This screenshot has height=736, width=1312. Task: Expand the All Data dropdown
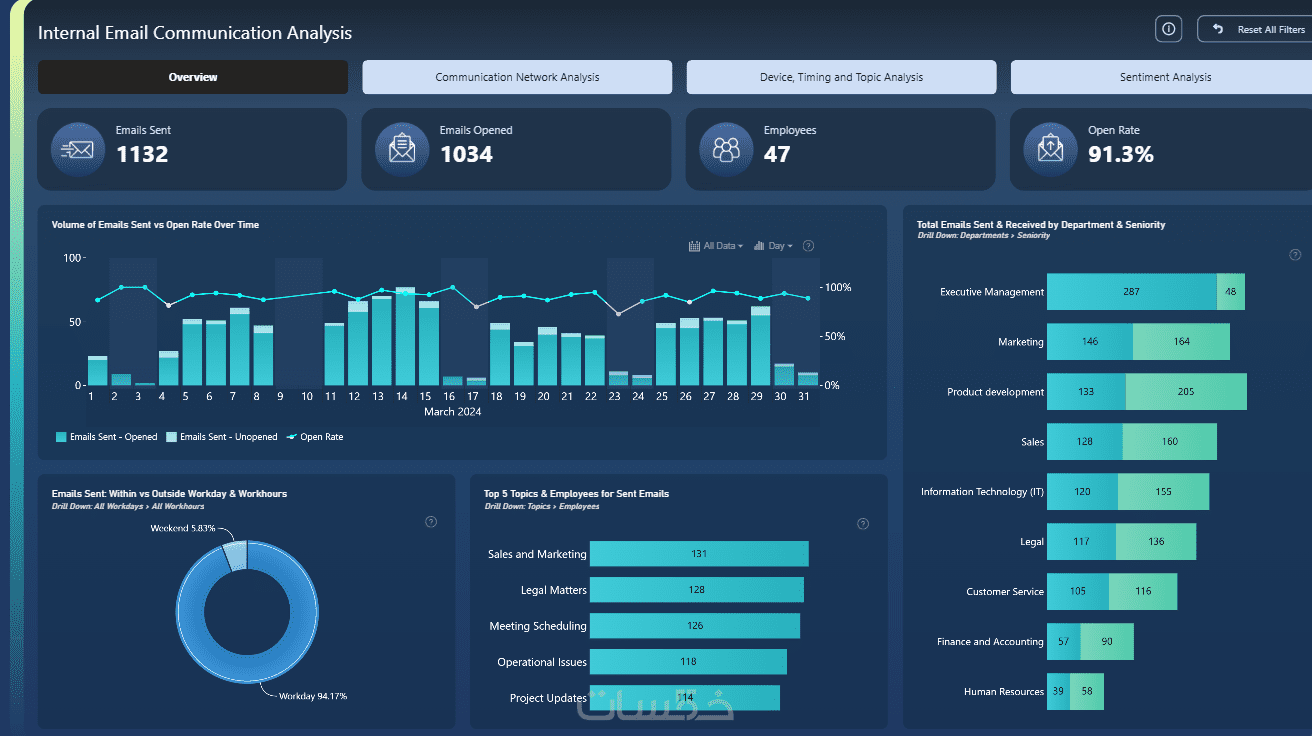(x=716, y=246)
